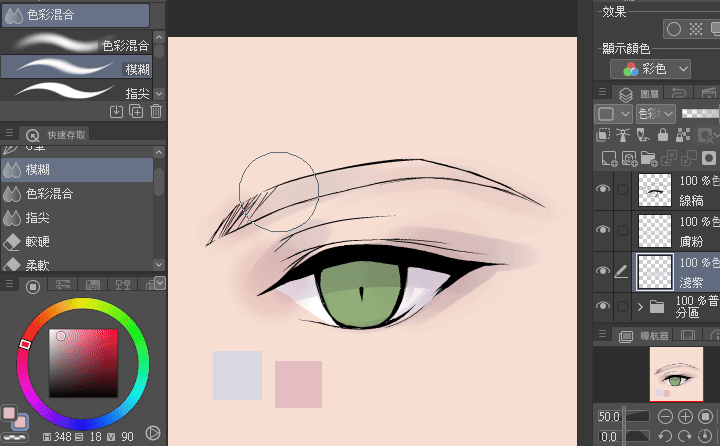The height and width of the screenshot is (446, 720).
Task: Click the color space switch arrow icon
Action: click(153, 433)
